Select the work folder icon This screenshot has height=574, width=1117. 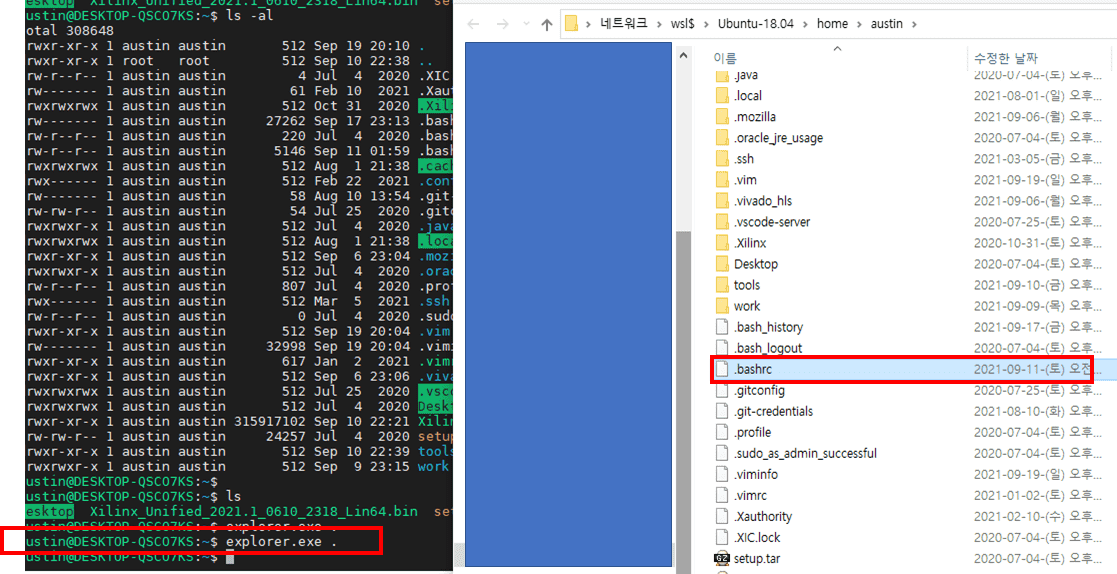click(722, 306)
